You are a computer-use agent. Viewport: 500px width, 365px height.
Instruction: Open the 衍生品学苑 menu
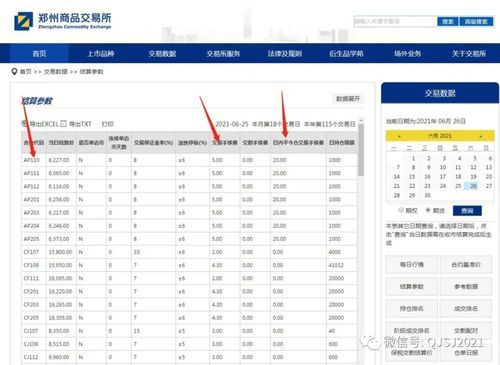click(x=346, y=53)
